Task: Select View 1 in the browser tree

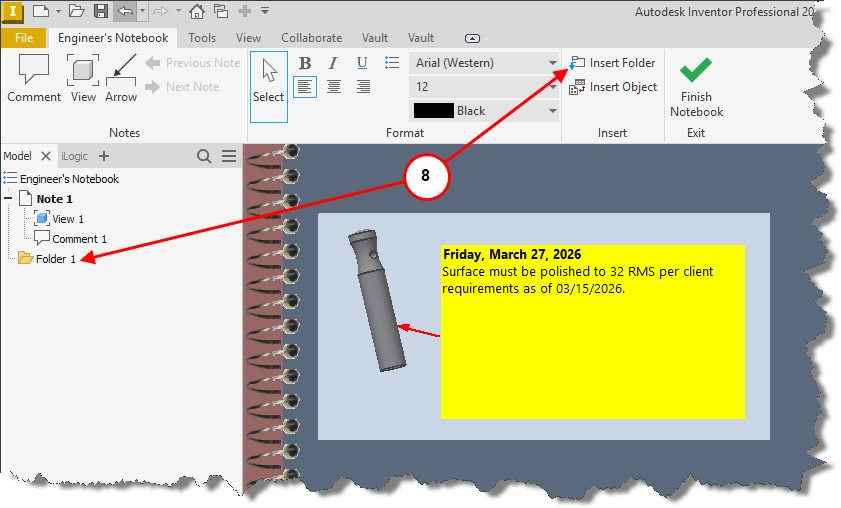Action: click(68, 219)
